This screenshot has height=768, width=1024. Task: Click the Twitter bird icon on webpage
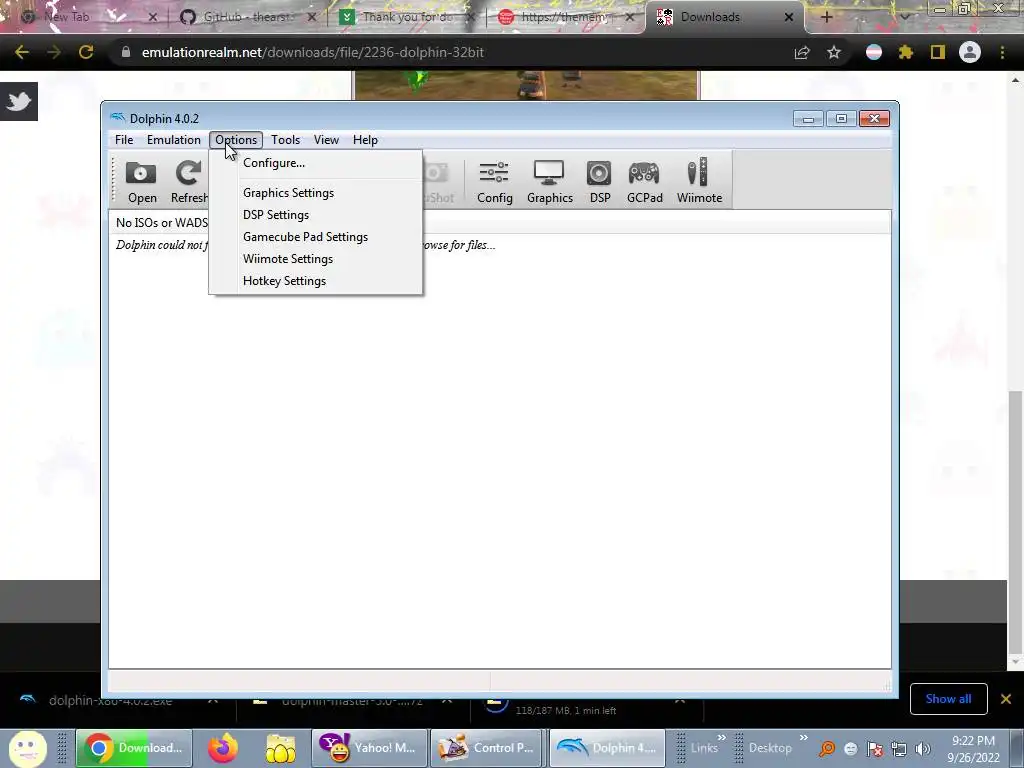18,101
